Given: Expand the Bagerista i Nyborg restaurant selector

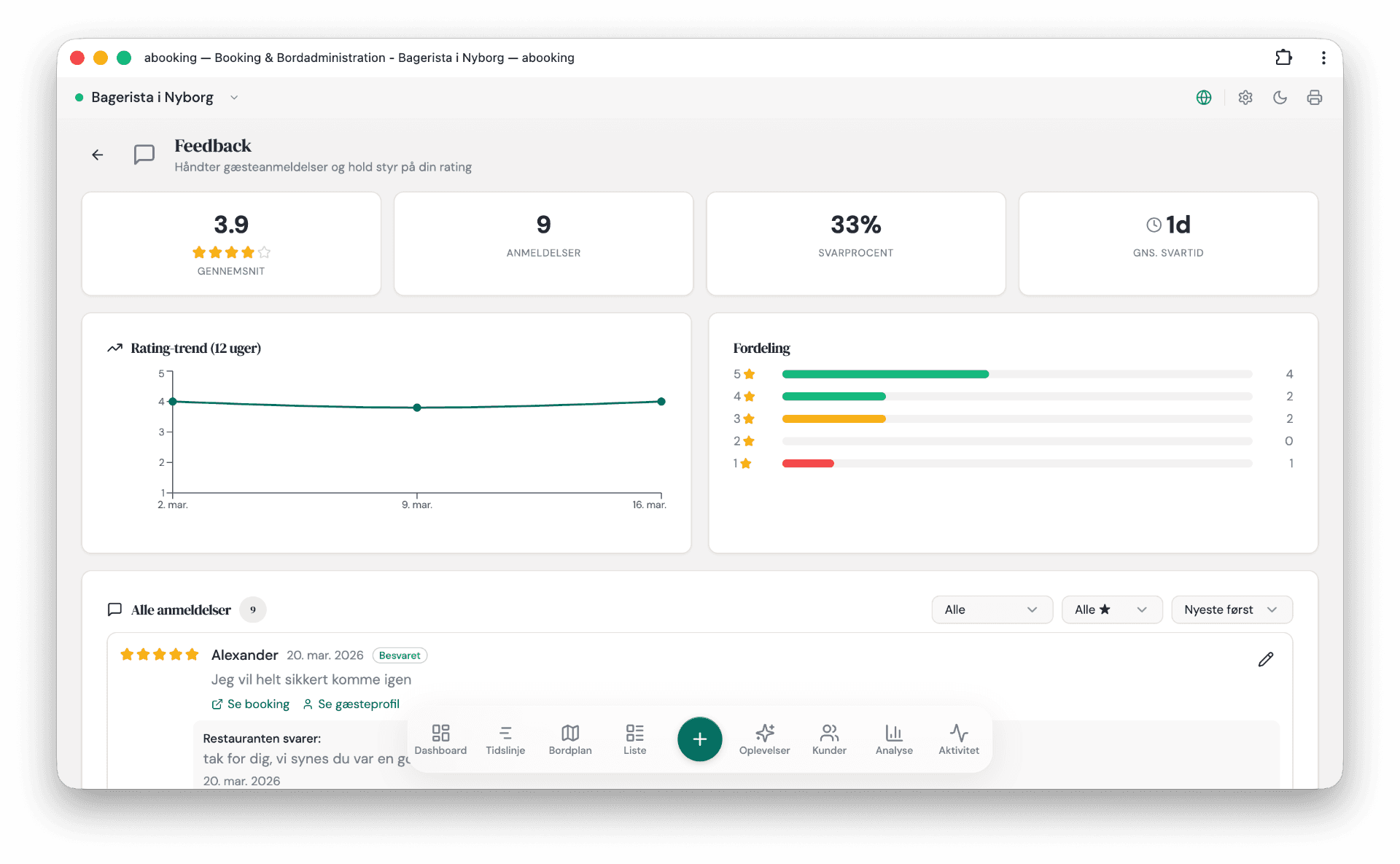Looking at the screenshot, I should pyautogui.click(x=157, y=98).
